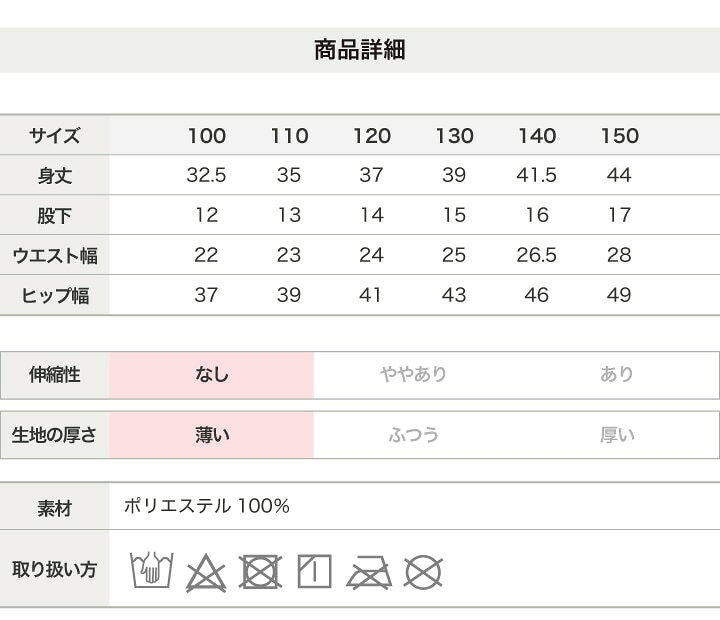Select the ふつう fabric thickness option
This screenshot has height=620, width=720.
pyautogui.click(x=414, y=434)
